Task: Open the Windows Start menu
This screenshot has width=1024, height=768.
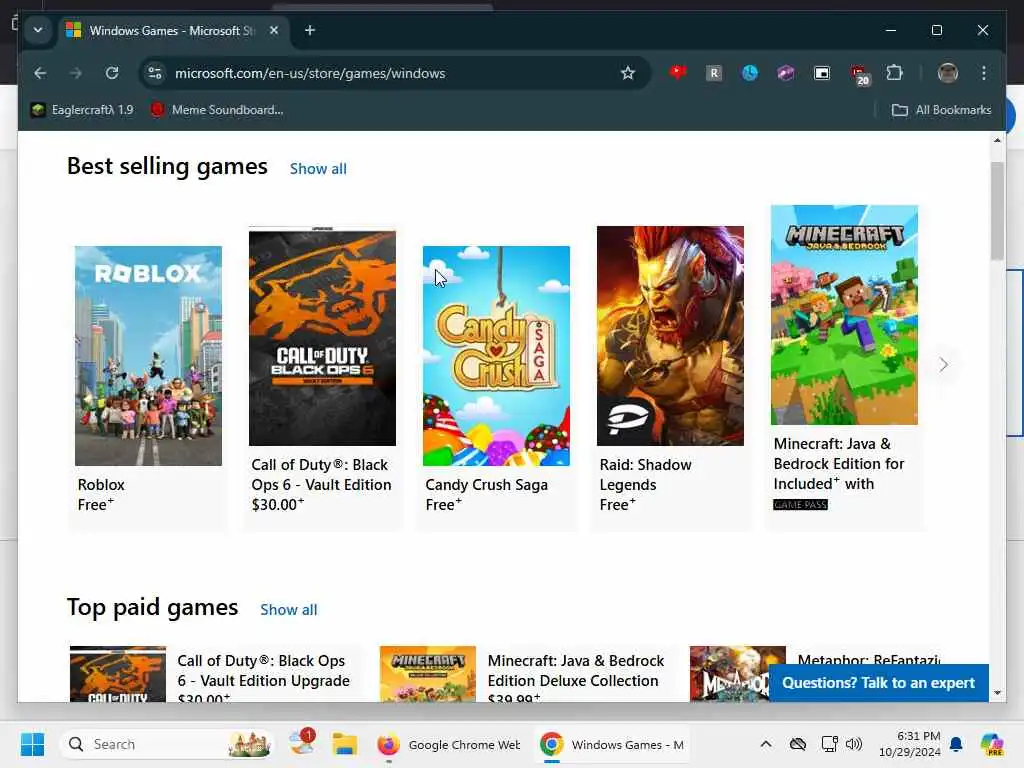Action: (32, 744)
